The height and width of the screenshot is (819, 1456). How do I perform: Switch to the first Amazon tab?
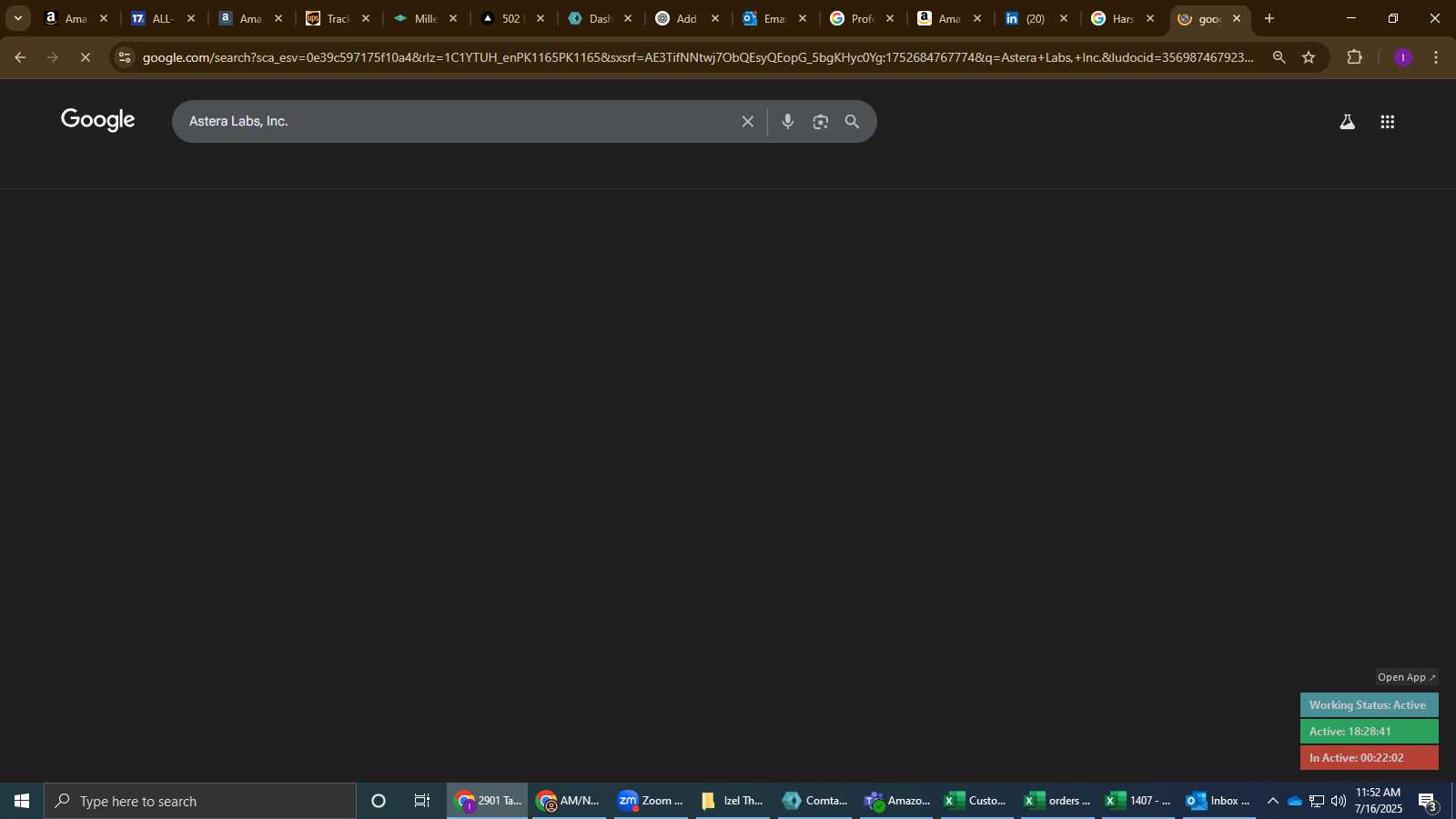tap(75, 18)
